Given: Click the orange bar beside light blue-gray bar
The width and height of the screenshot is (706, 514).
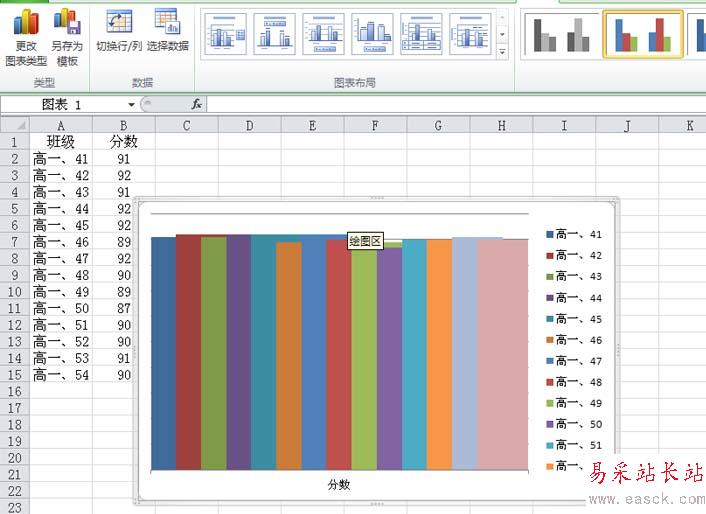Looking at the screenshot, I should (x=439, y=355).
